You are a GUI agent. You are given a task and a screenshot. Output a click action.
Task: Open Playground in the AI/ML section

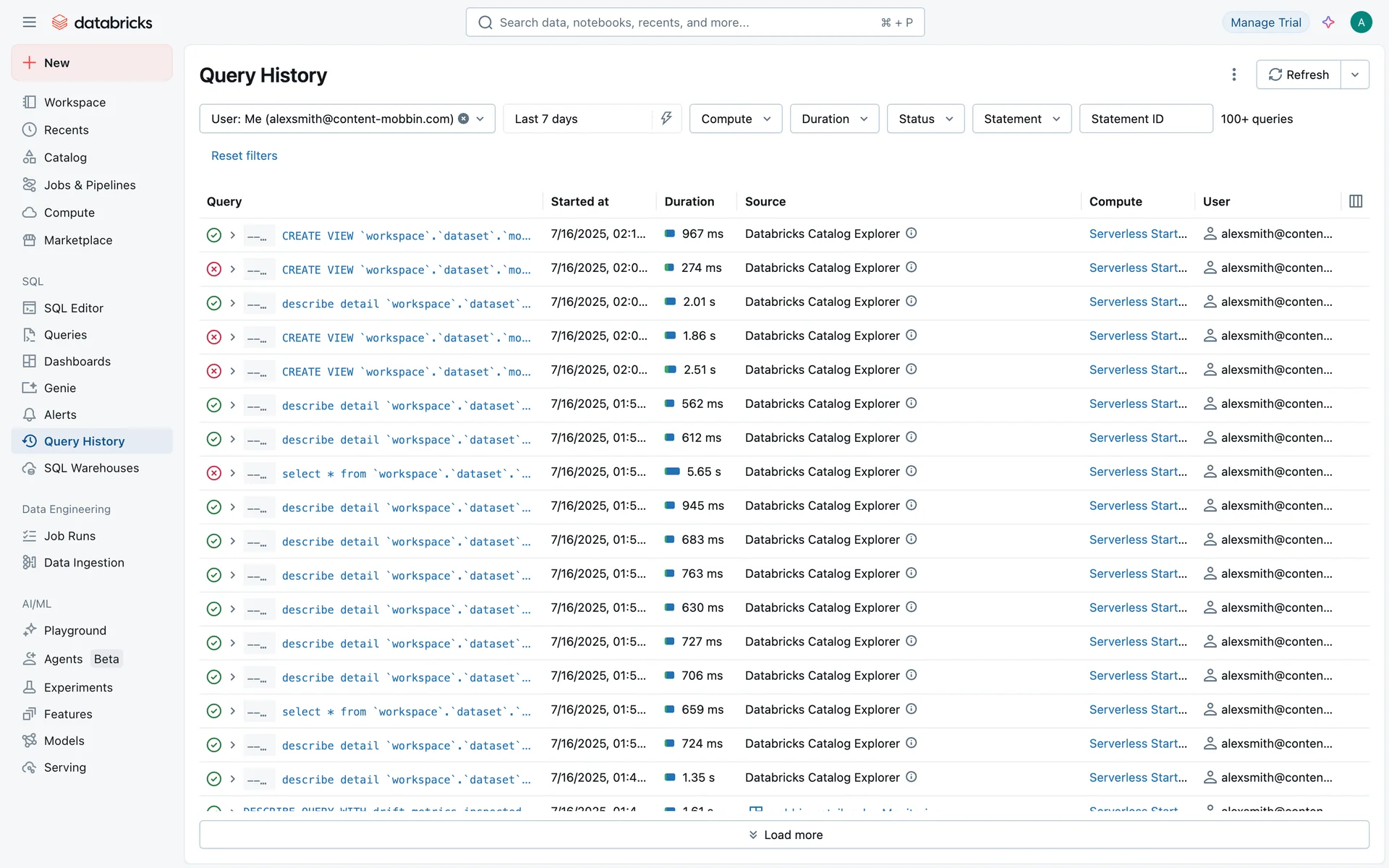tap(75, 631)
